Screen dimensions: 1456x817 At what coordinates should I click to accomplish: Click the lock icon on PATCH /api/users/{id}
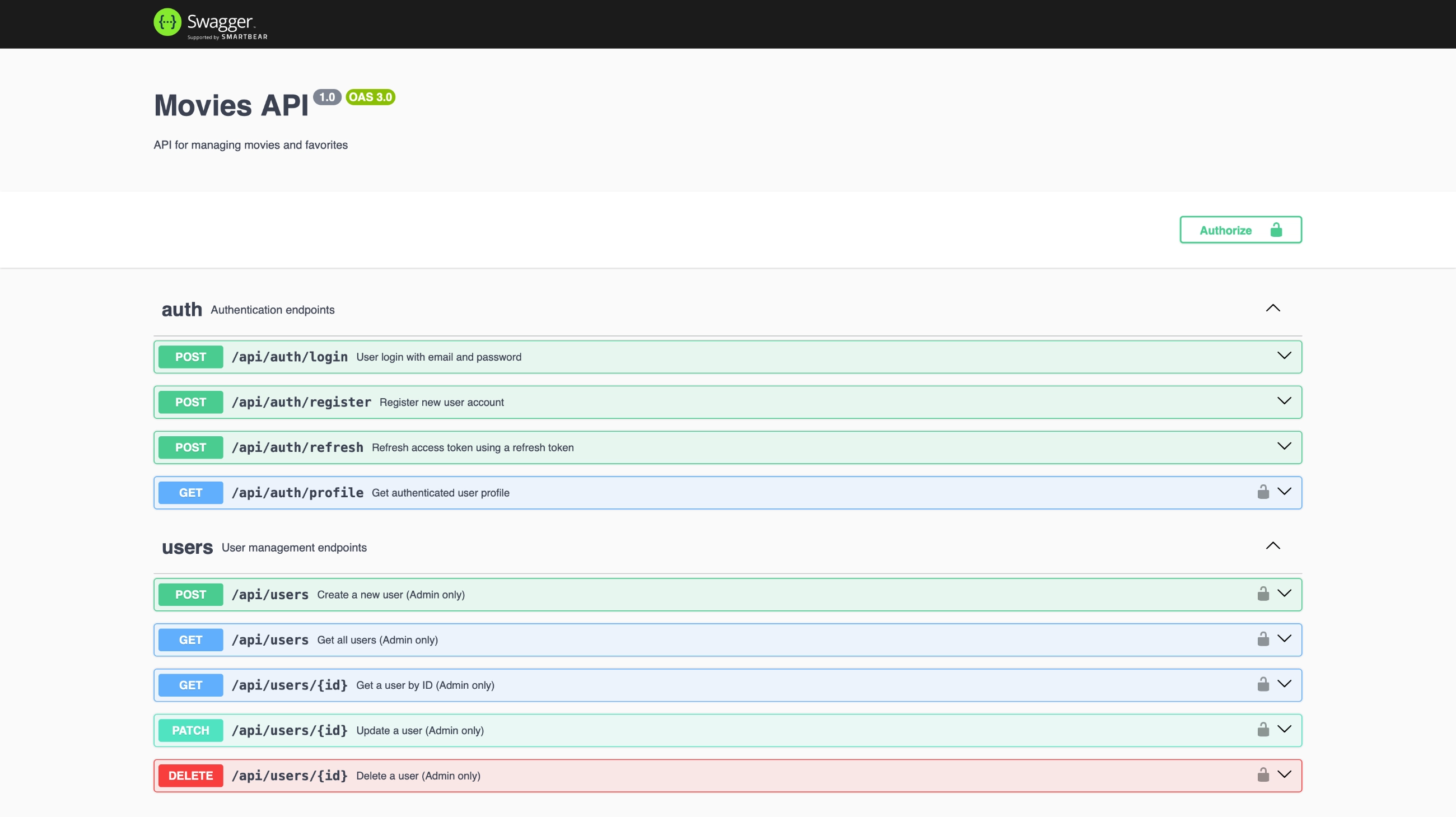[x=1264, y=730]
